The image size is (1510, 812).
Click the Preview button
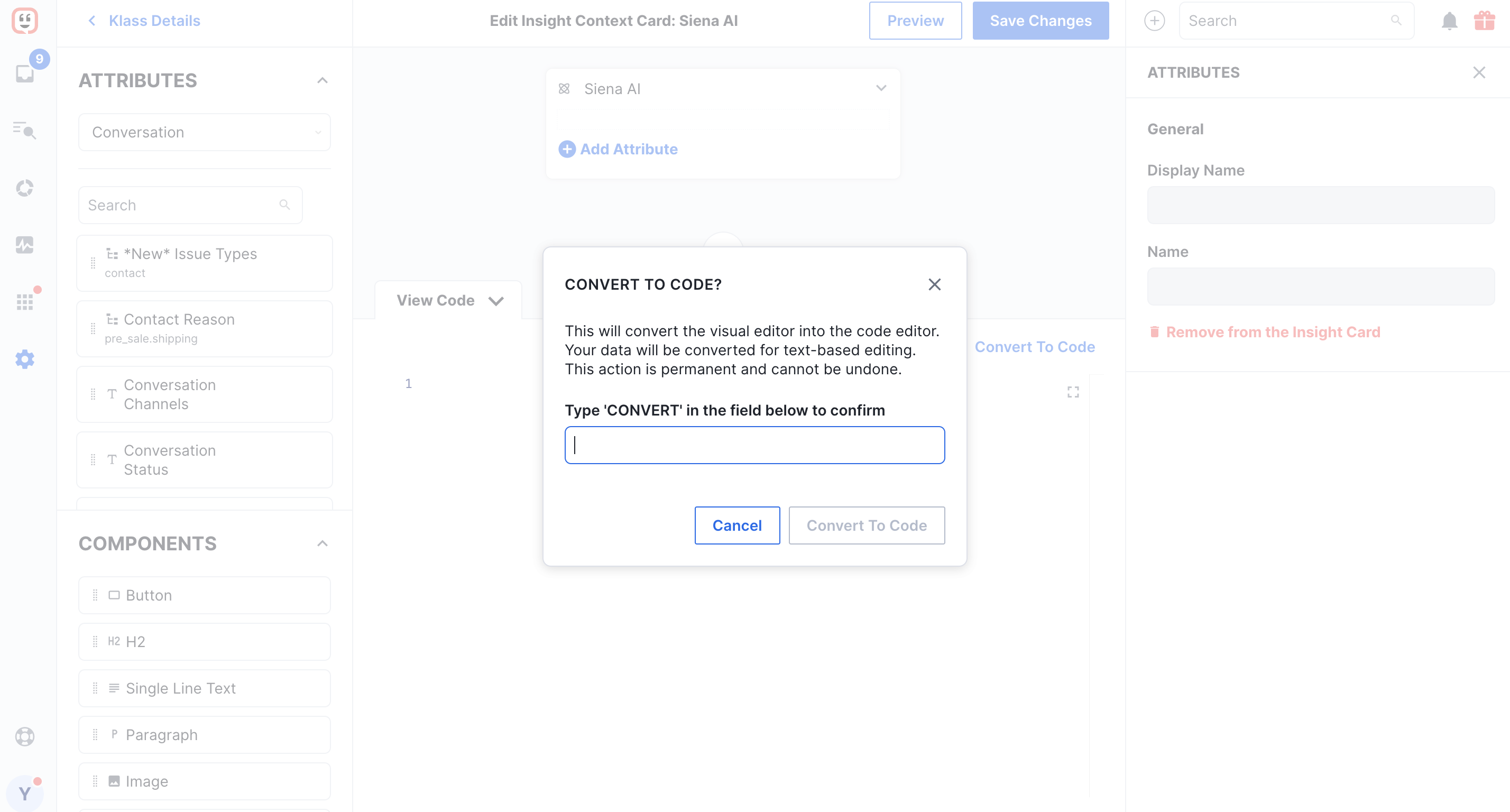[915, 21]
